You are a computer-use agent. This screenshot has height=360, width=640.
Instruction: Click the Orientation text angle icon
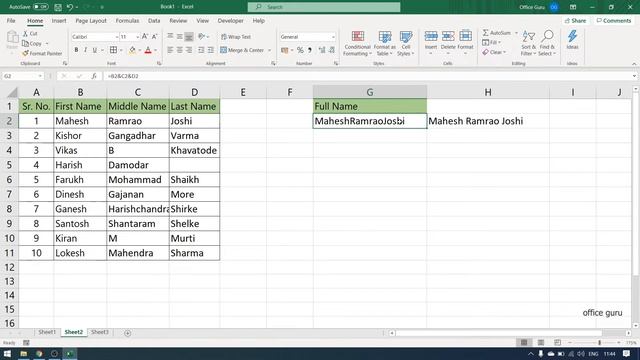(x=202, y=37)
